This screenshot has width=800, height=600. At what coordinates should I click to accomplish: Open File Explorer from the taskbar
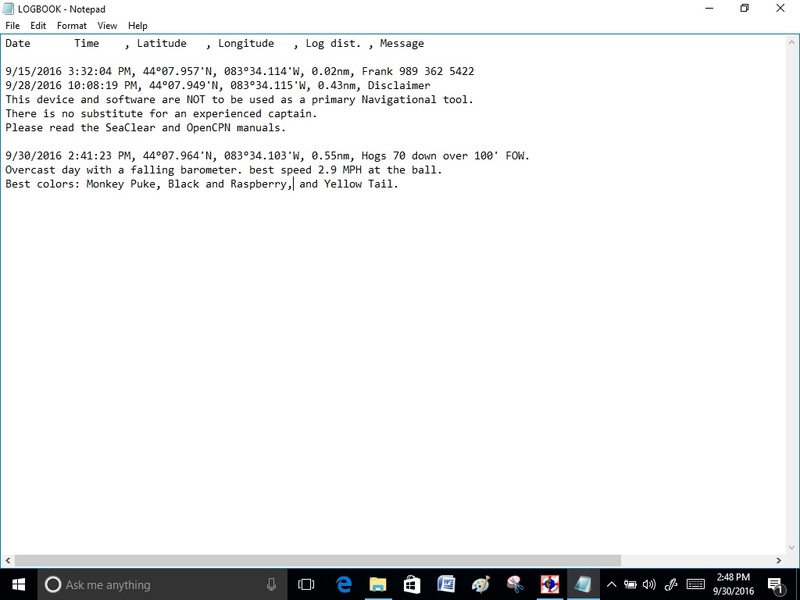pyautogui.click(x=378, y=584)
